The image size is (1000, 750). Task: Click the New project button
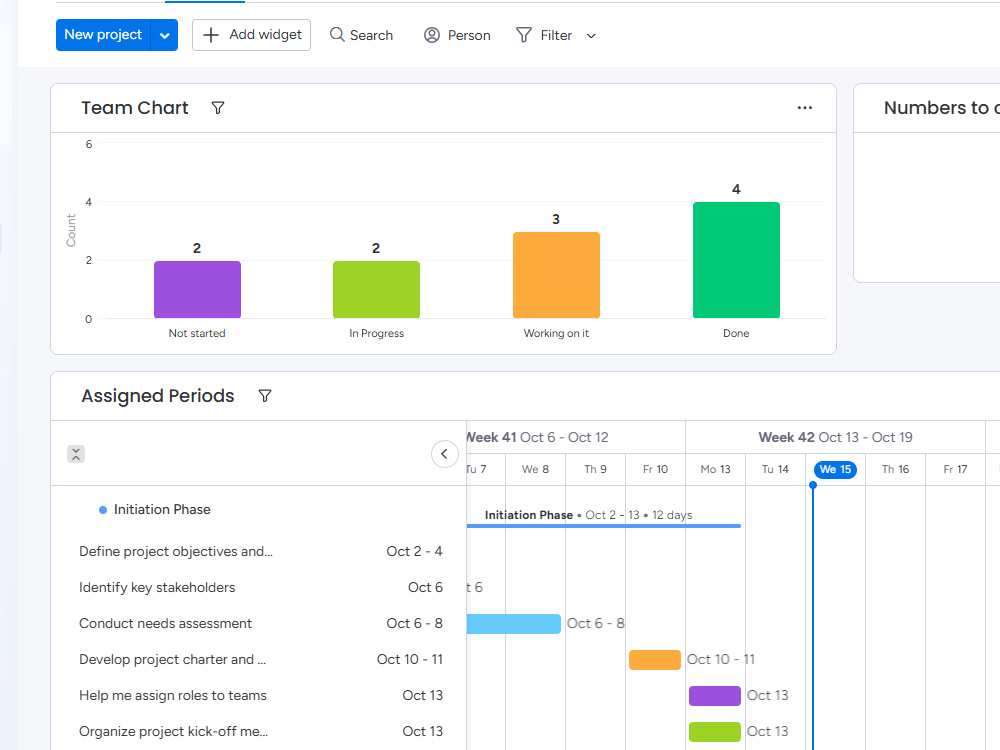click(x=103, y=35)
